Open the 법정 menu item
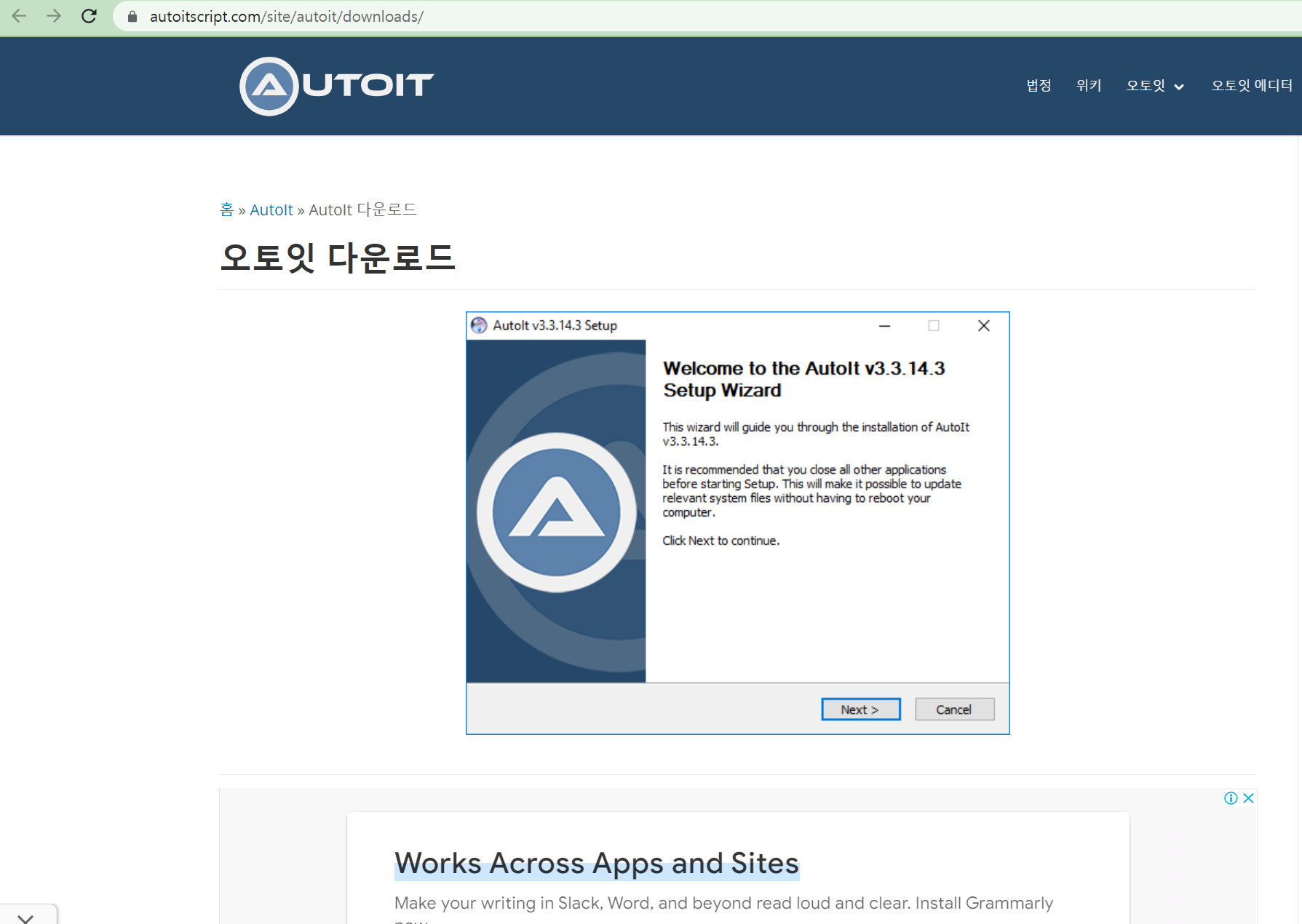1302x924 pixels. point(1039,85)
